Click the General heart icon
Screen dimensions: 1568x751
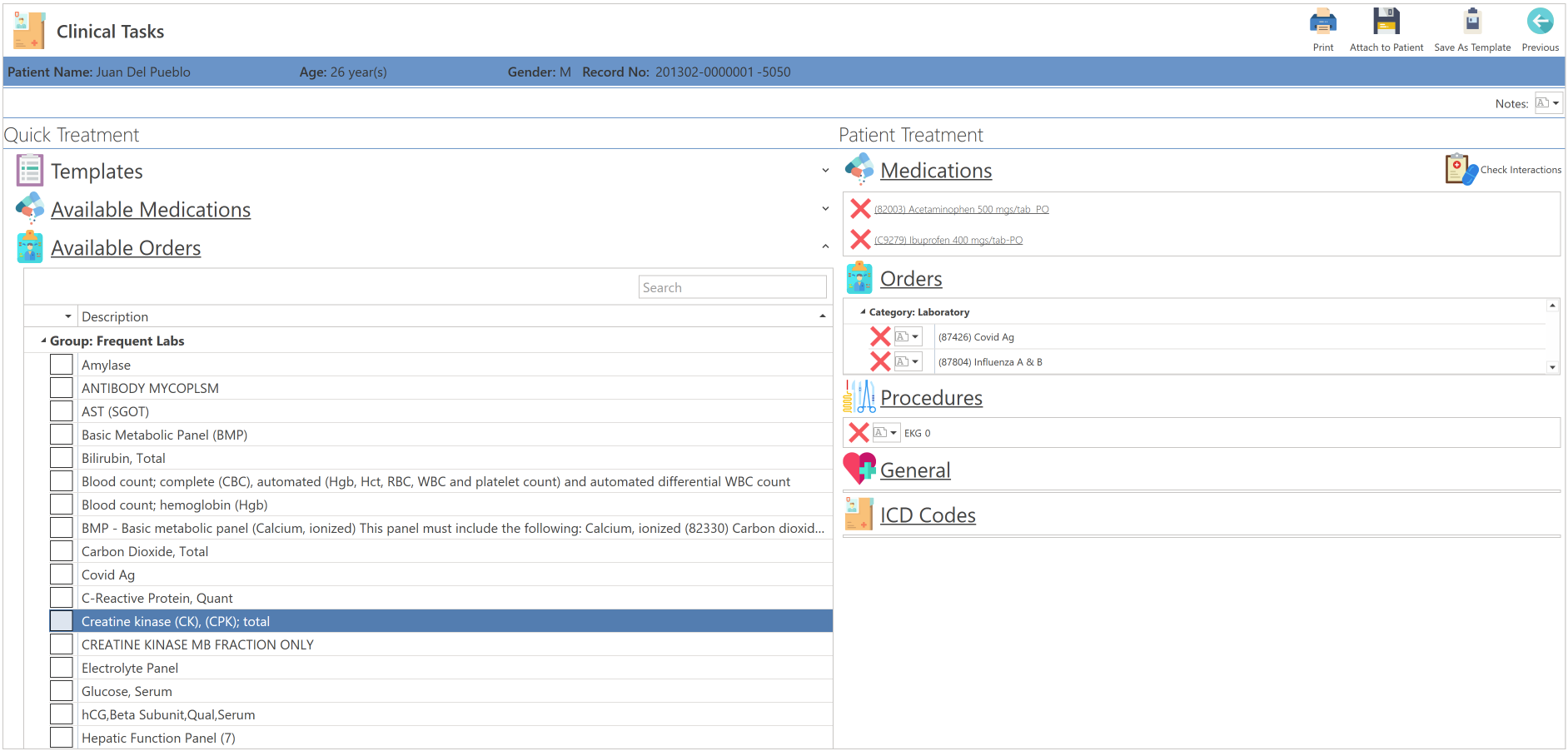point(859,469)
